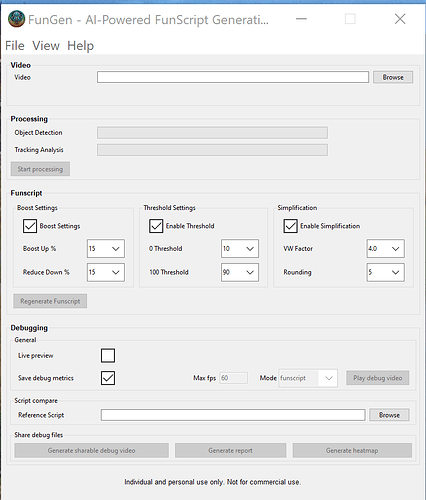This screenshot has width=426, height=500.
Task: Open the Mode funscript dropdown
Action: point(308,378)
